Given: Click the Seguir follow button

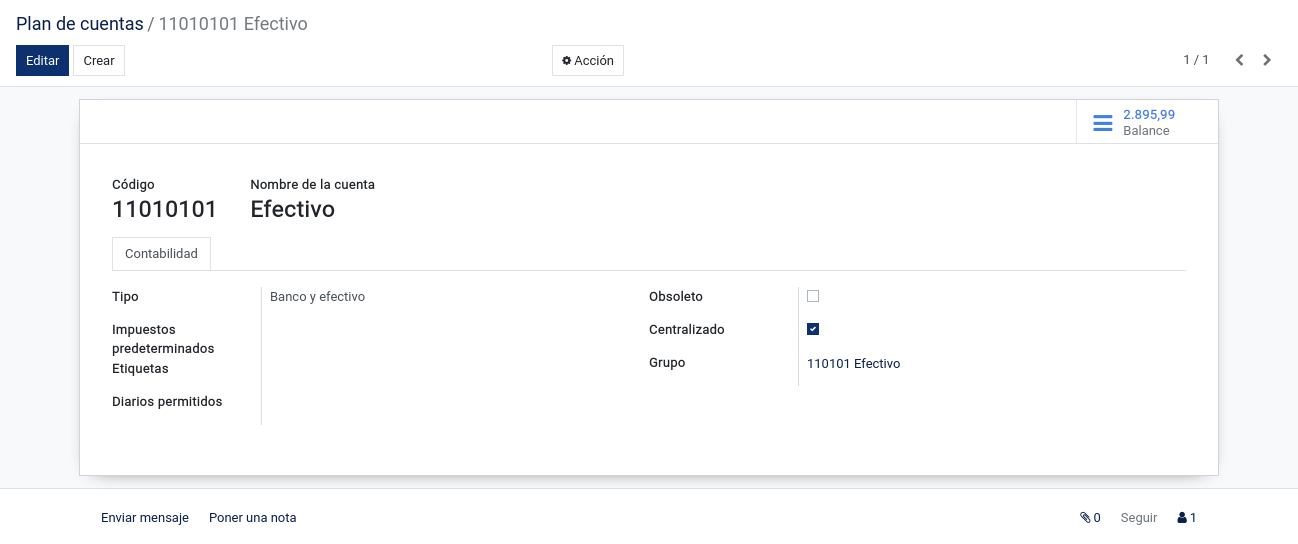Looking at the screenshot, I should click(1139, 518).
